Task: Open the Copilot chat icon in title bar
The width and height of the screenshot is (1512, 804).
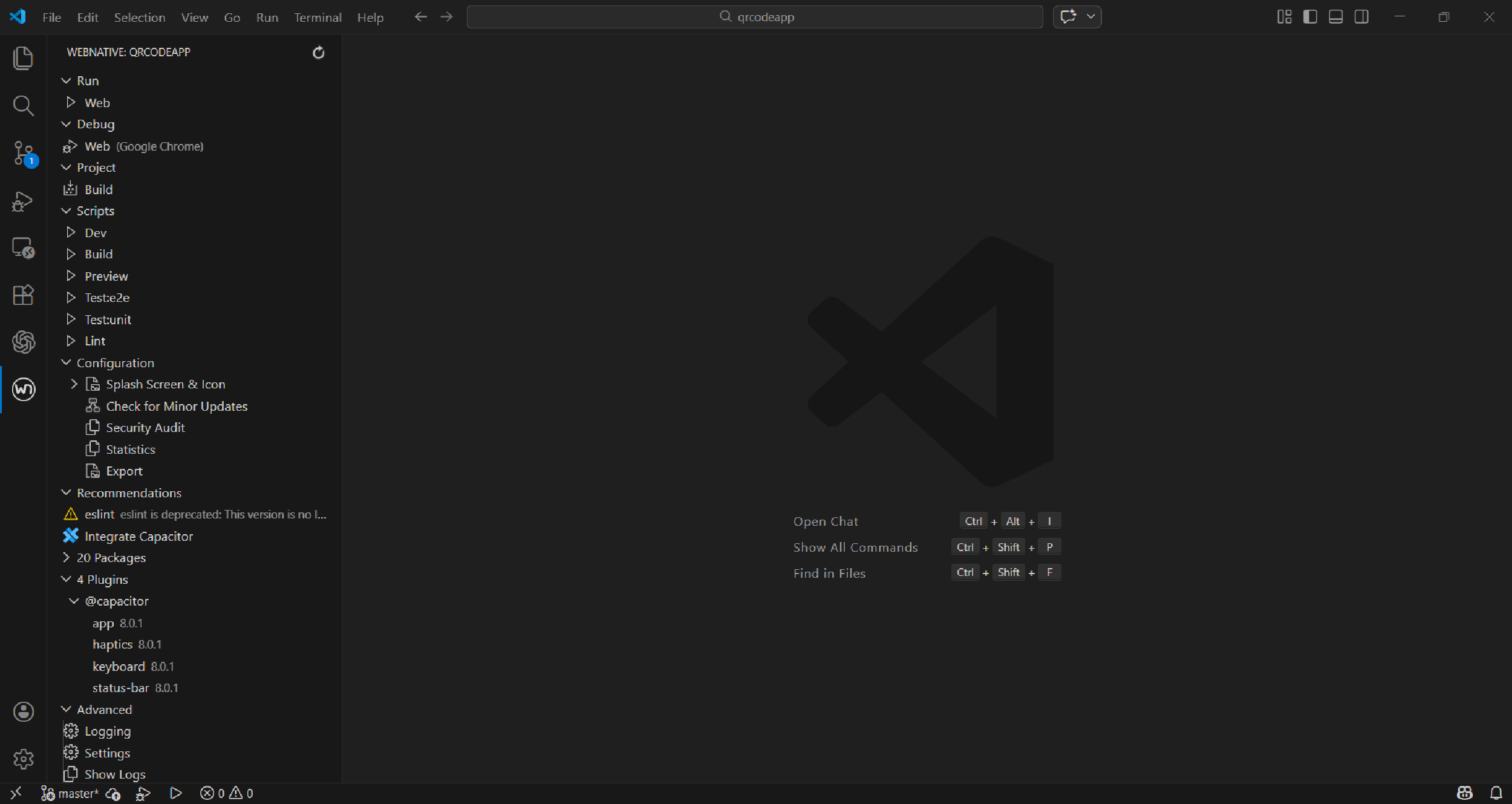Action: (x=1069, y=16)
